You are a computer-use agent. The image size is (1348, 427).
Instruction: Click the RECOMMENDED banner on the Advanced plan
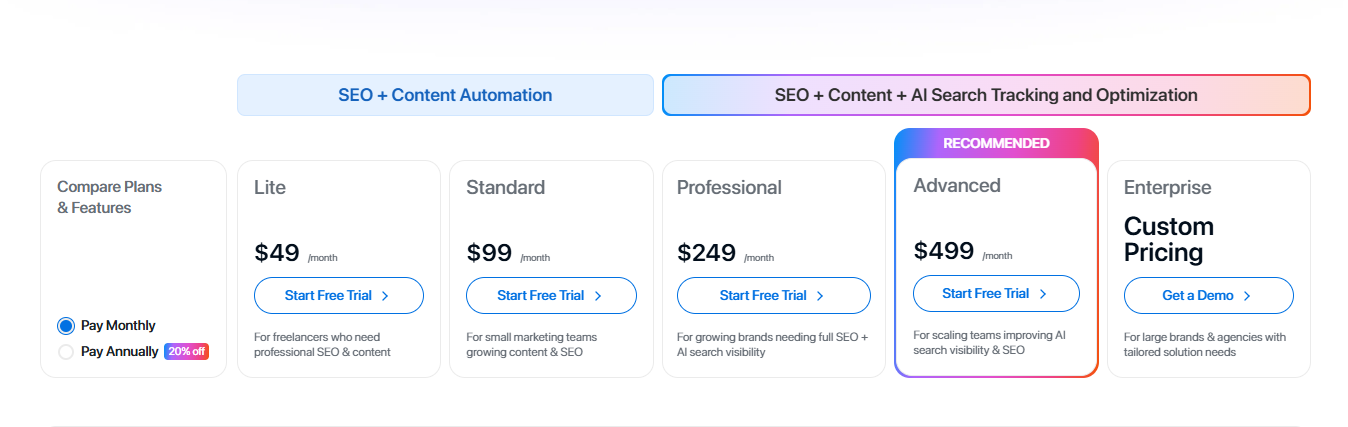996,143
